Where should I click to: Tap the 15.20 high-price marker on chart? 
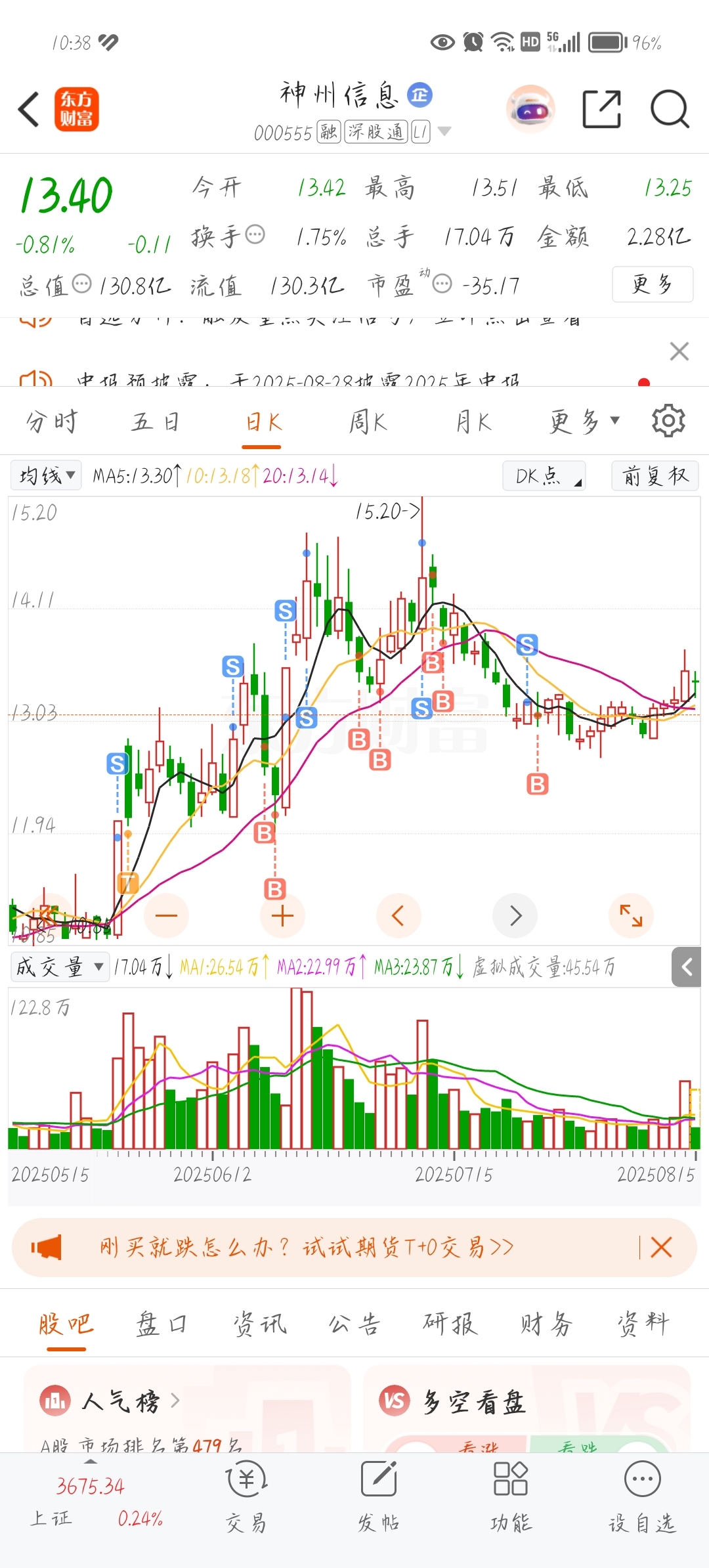387,512
